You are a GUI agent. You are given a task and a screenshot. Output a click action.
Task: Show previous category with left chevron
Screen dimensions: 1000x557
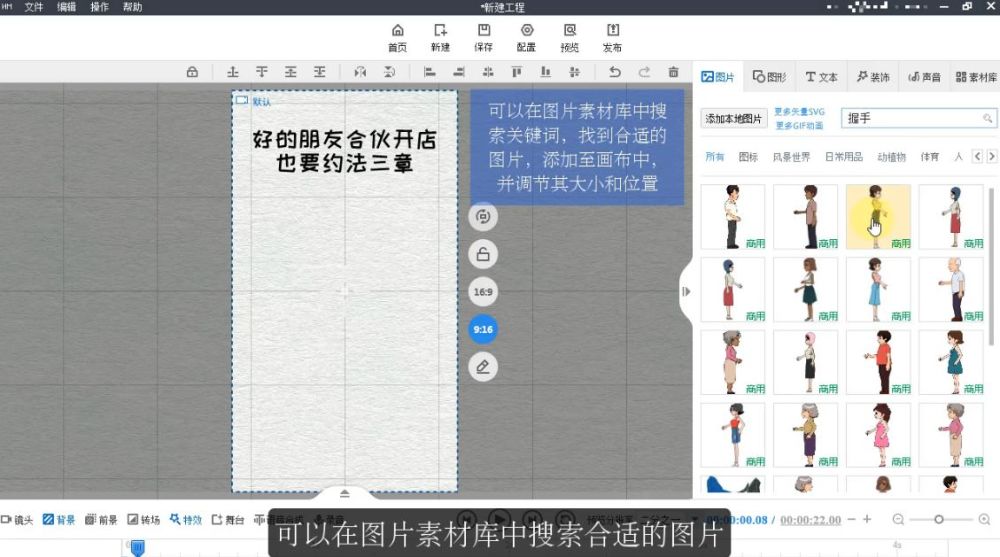point(977,156)
